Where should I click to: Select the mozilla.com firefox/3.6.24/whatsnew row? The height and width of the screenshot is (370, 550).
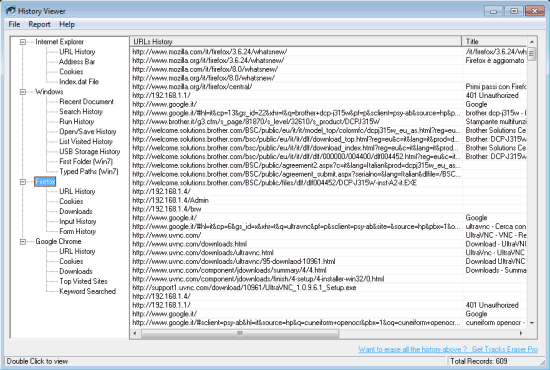328,52
